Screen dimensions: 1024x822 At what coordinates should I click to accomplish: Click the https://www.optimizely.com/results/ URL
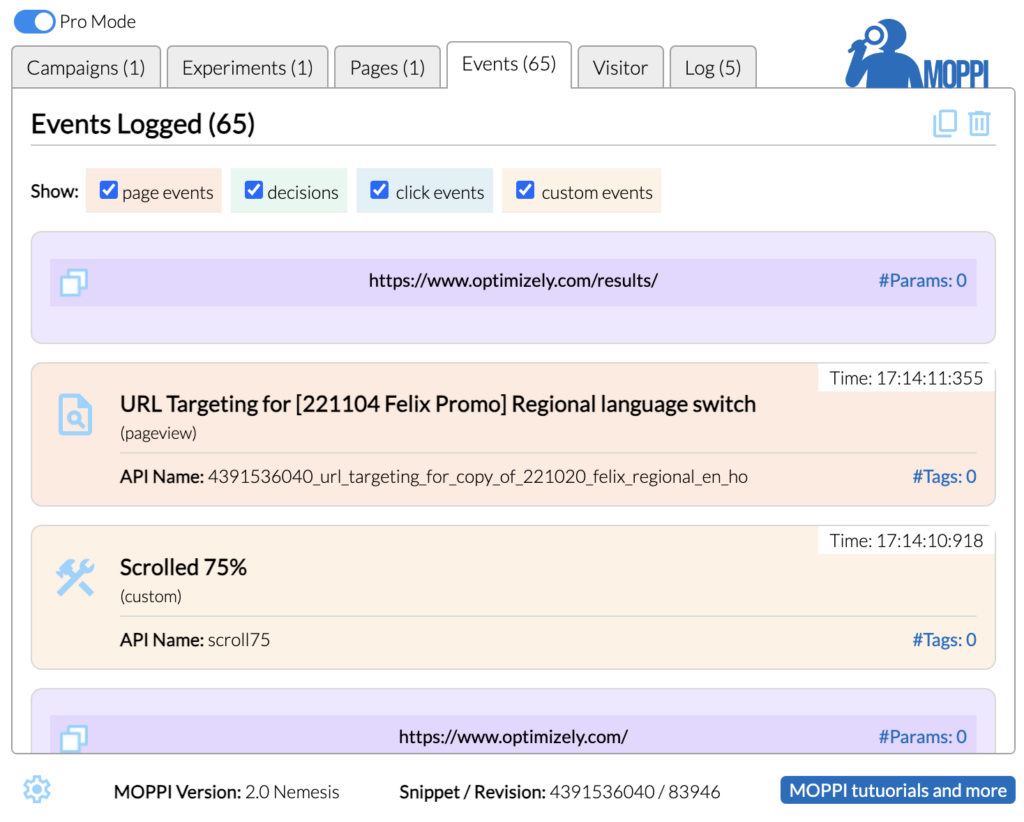tap(513, 281)
